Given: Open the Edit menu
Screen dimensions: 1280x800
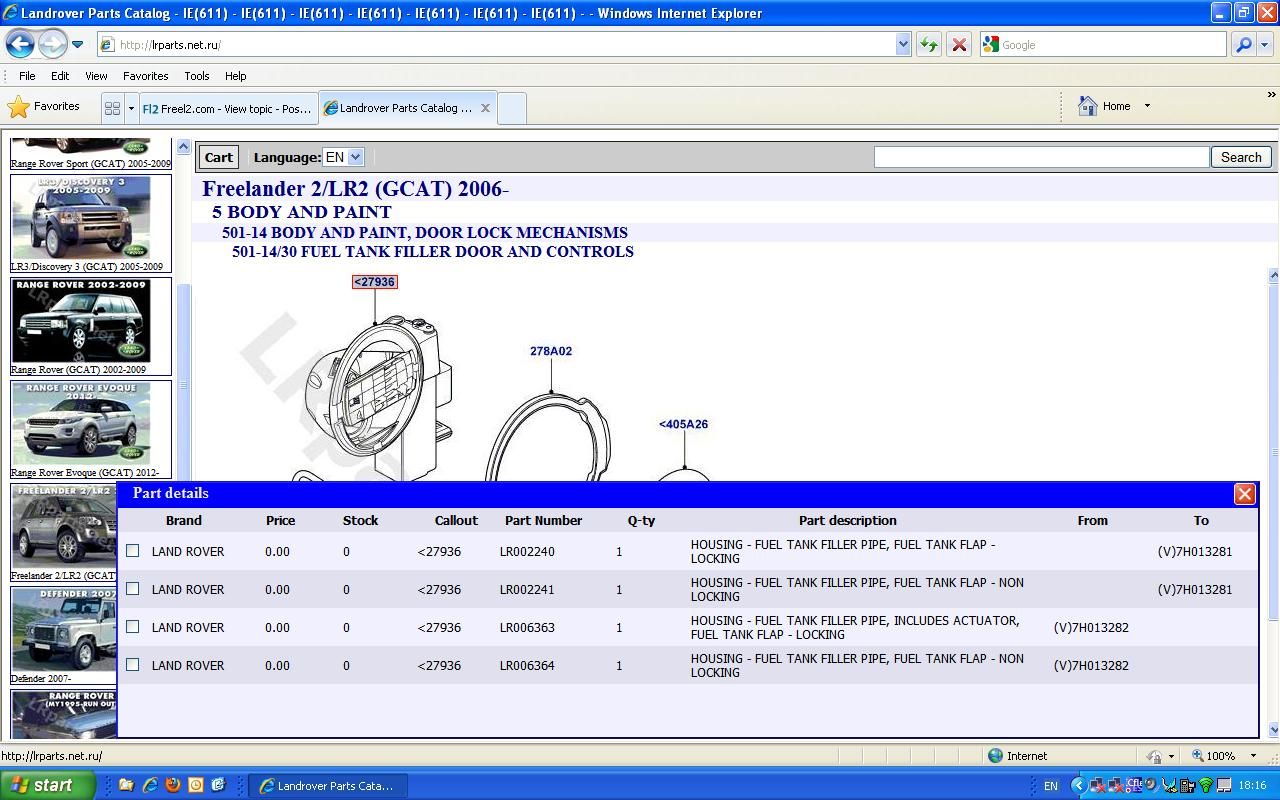Looking at the screenshot, I should [60, 76].
